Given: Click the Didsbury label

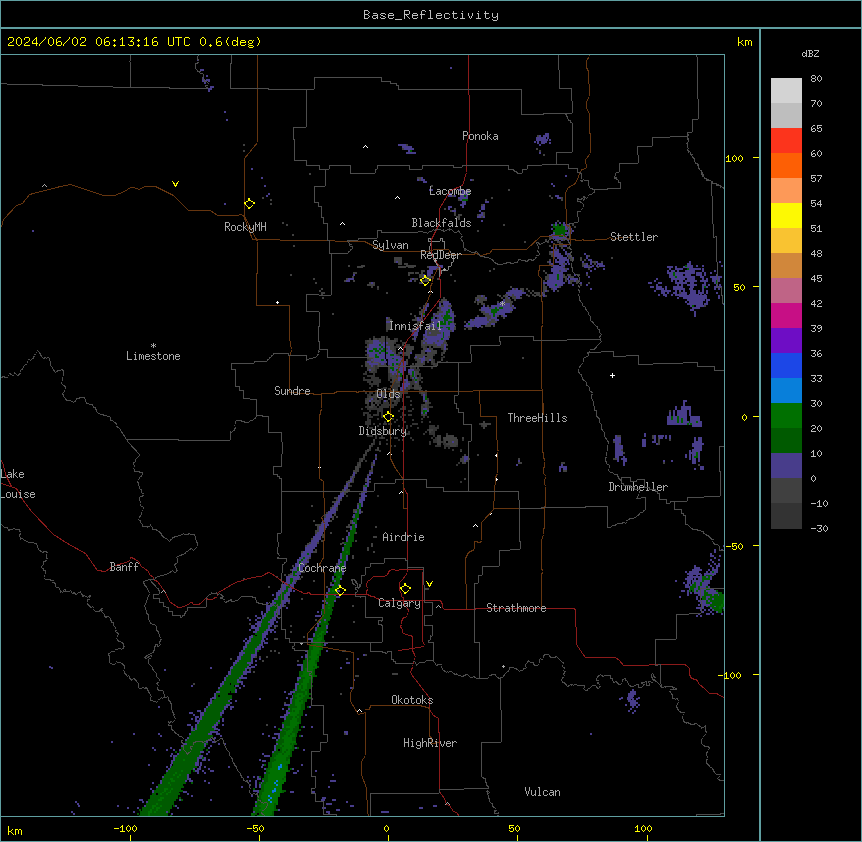Looking at the screenshot, I should [x=383, y=431].
